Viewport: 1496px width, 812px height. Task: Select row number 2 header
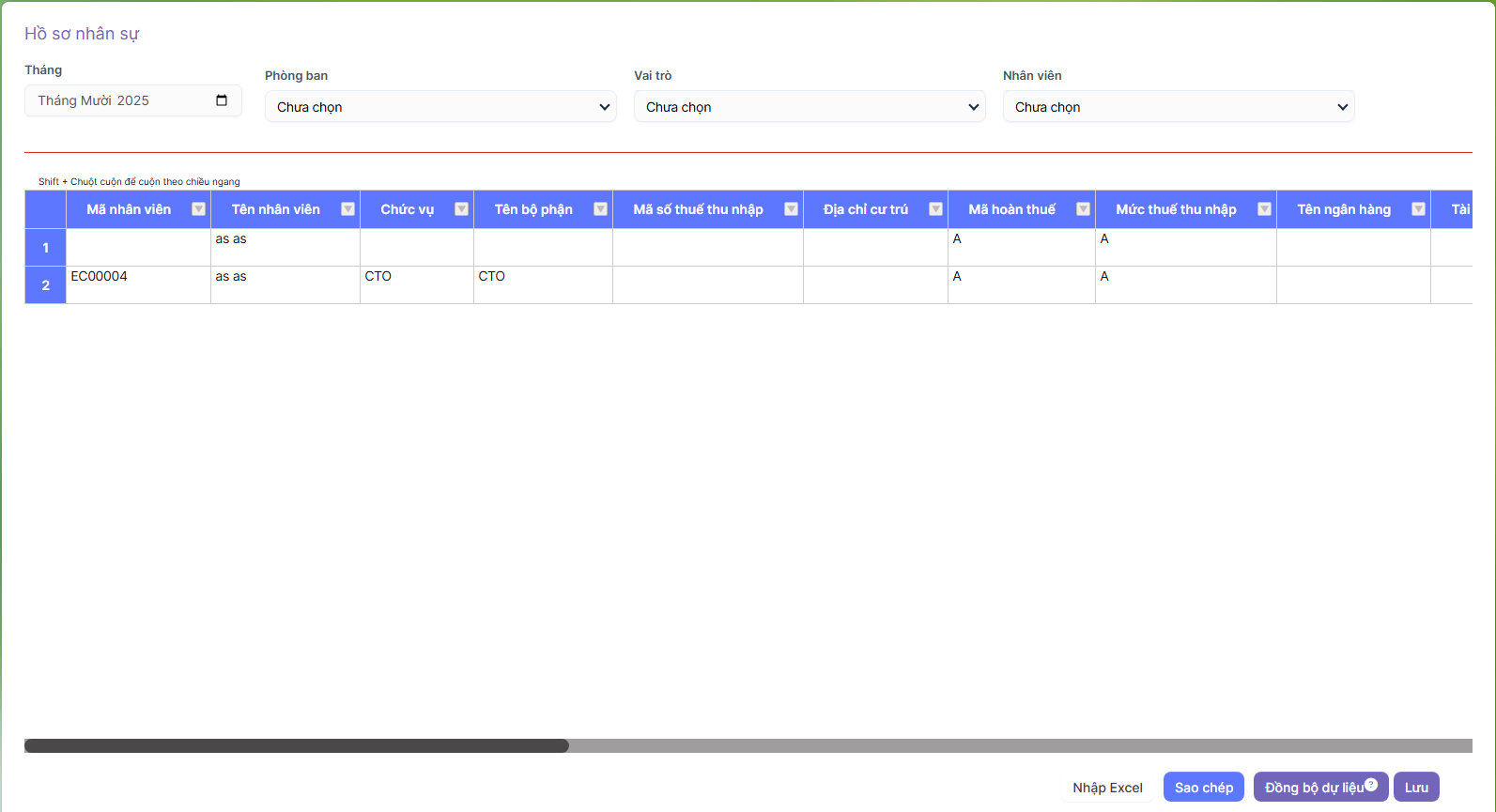(45, 285)
